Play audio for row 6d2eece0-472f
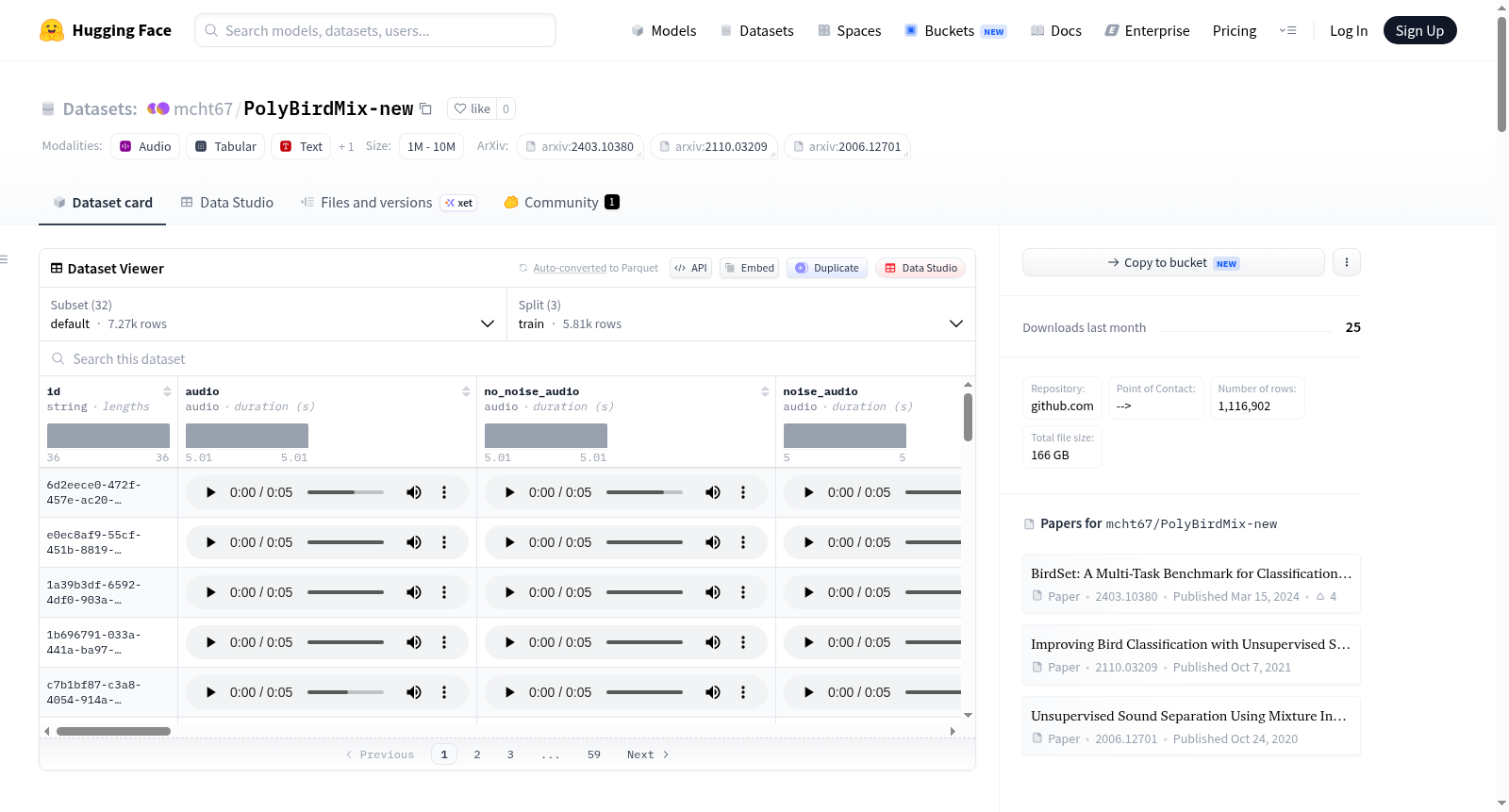1509x812 pixels. point(211,492)
